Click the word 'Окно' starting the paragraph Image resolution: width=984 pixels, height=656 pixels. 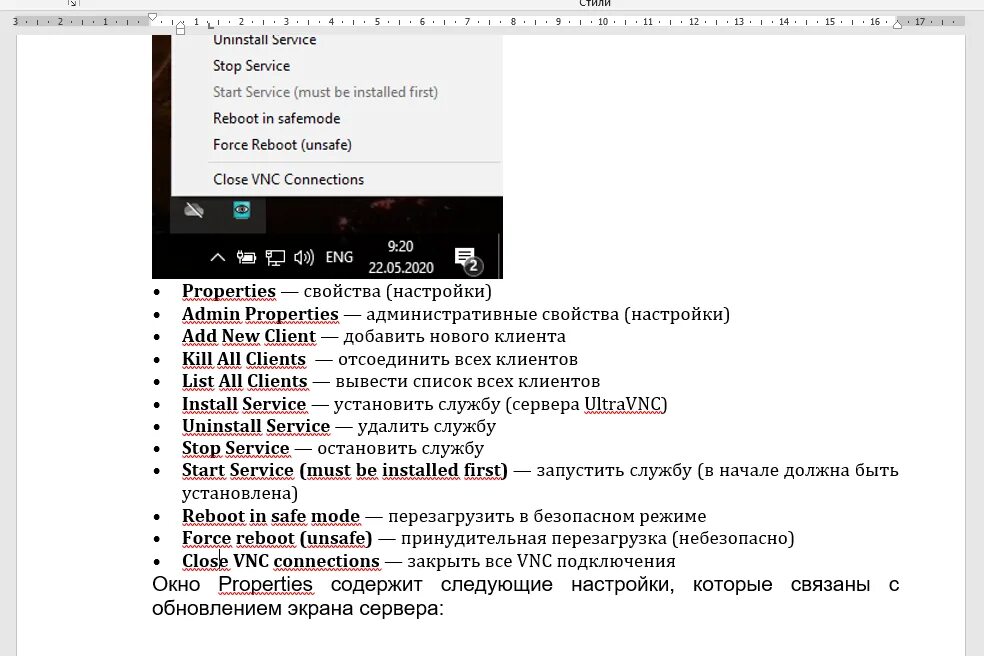[x=176, y=584]
